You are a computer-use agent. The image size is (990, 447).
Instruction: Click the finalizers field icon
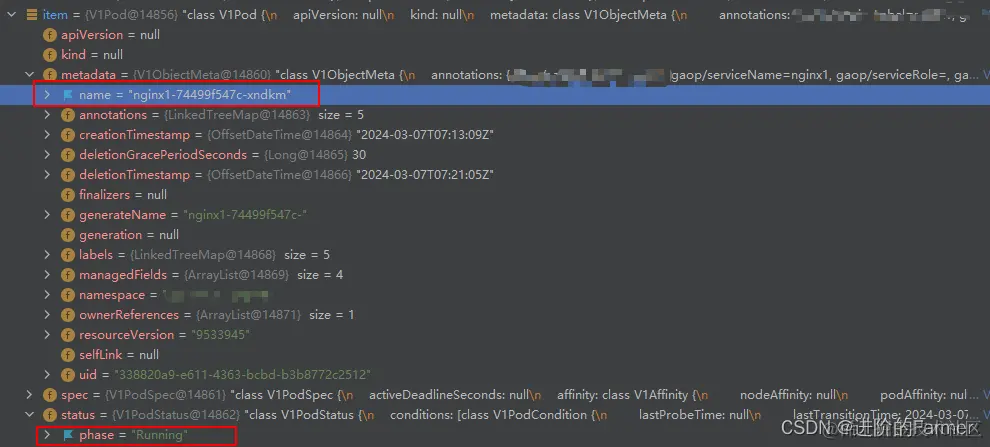tap(68, 195)
